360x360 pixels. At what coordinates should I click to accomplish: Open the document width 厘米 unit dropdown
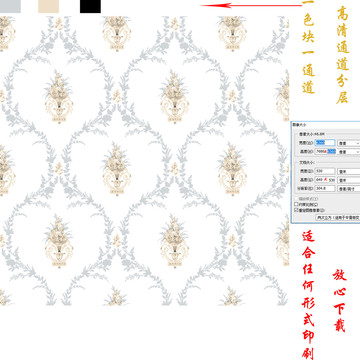[349, 172]
